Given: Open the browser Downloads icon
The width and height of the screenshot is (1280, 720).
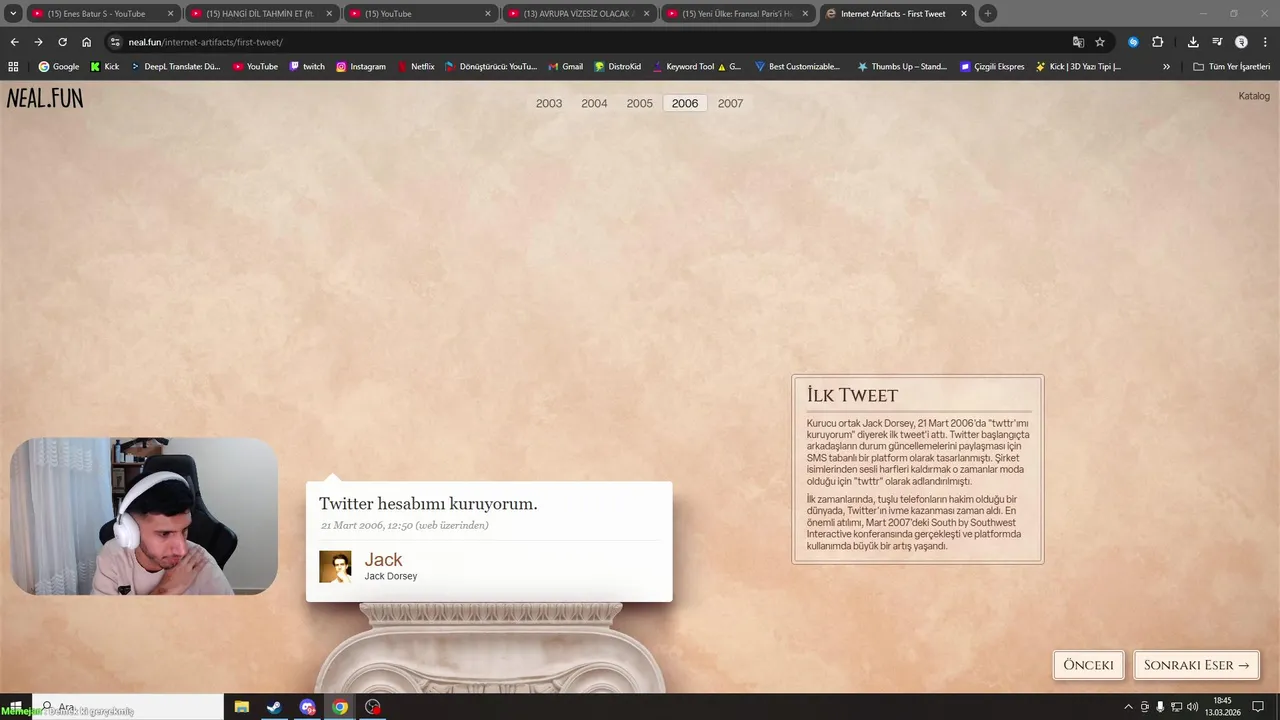Looking at the screenshot, I should coord(1193,42).
